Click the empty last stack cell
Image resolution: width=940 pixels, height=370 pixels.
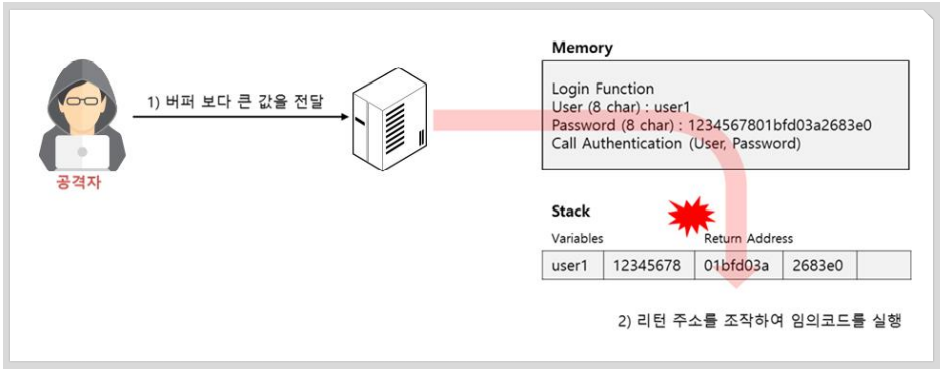pyautogui.click(x=884, y=265)
